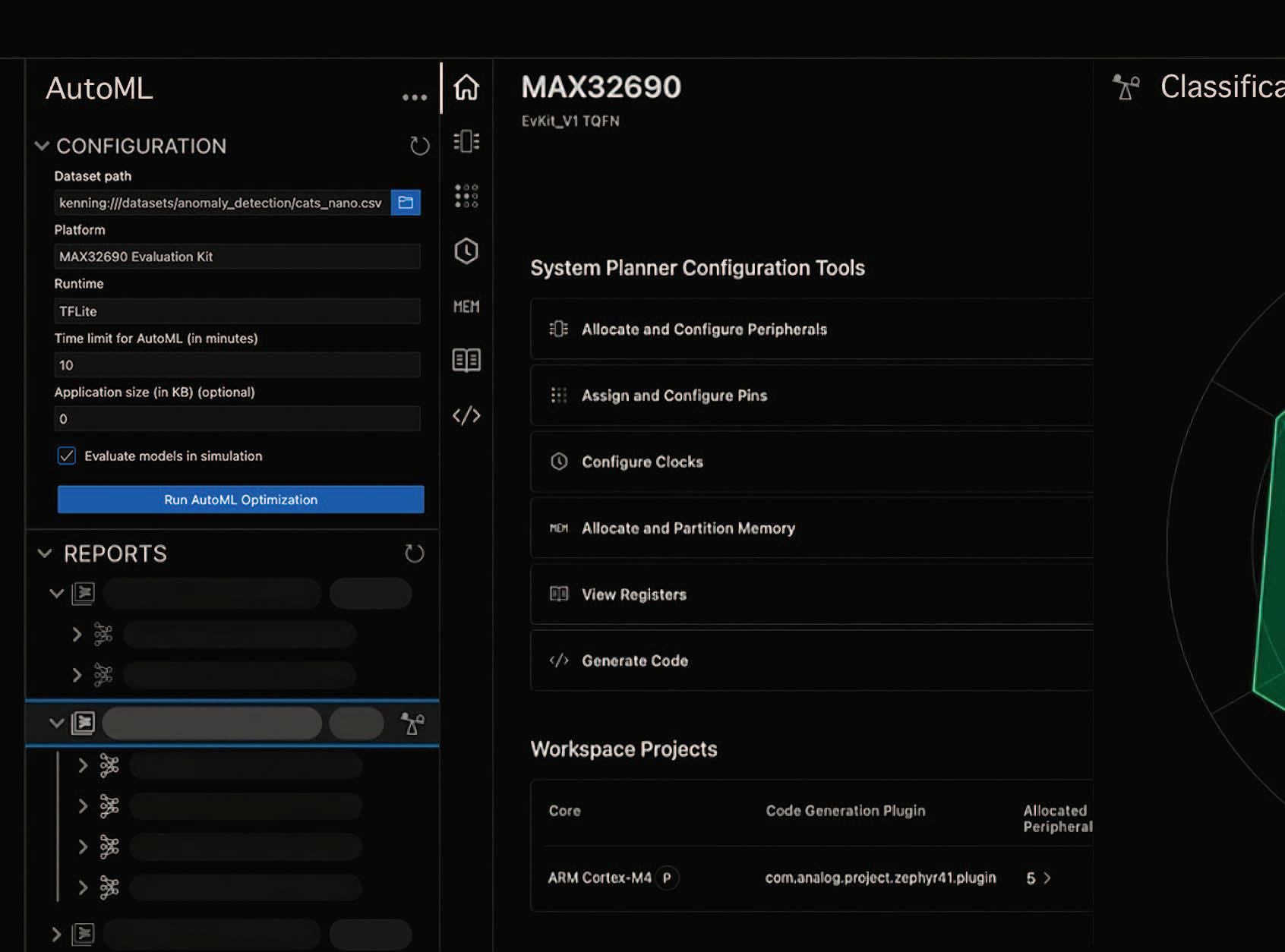The height and width of the screenshot is (952, 1285).
Task: Click the report icon of the bottom collapsed report
Action: coord(83,934)
